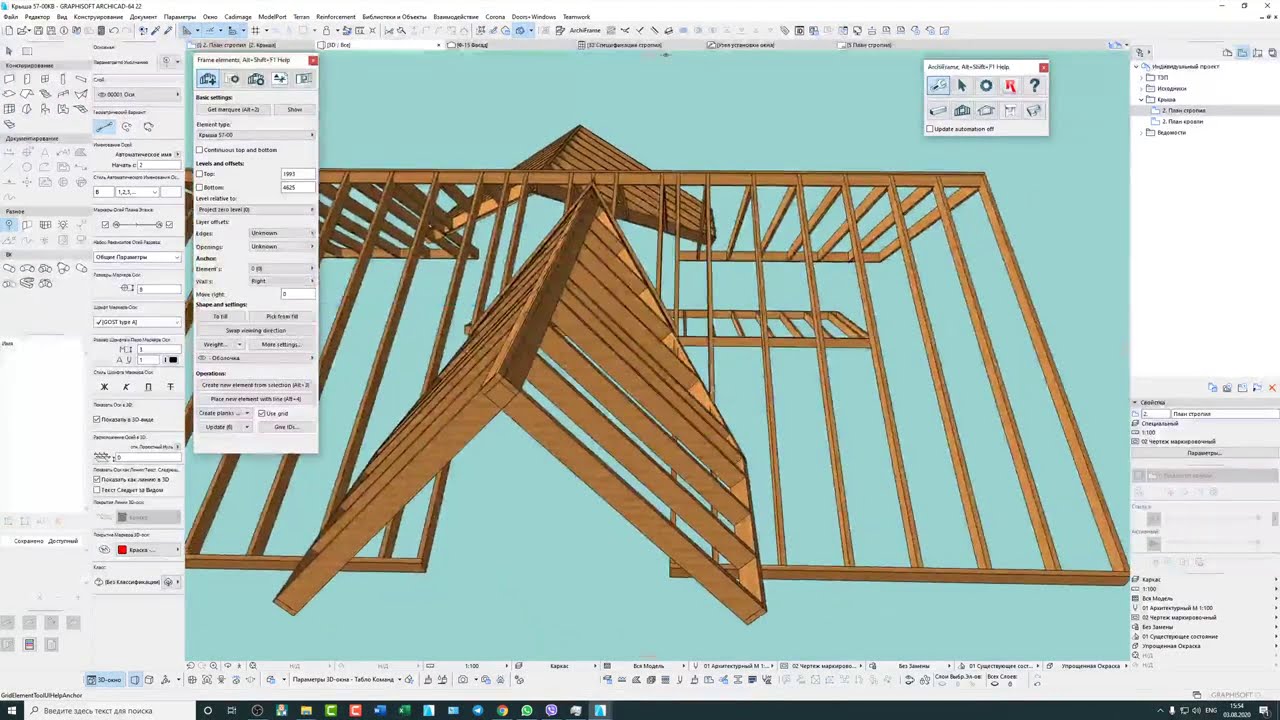The width and height of the screenshot is (1280, 720).
Task: Click the wall frame icon in ArchiFrame palette
Action: (962, 110)
